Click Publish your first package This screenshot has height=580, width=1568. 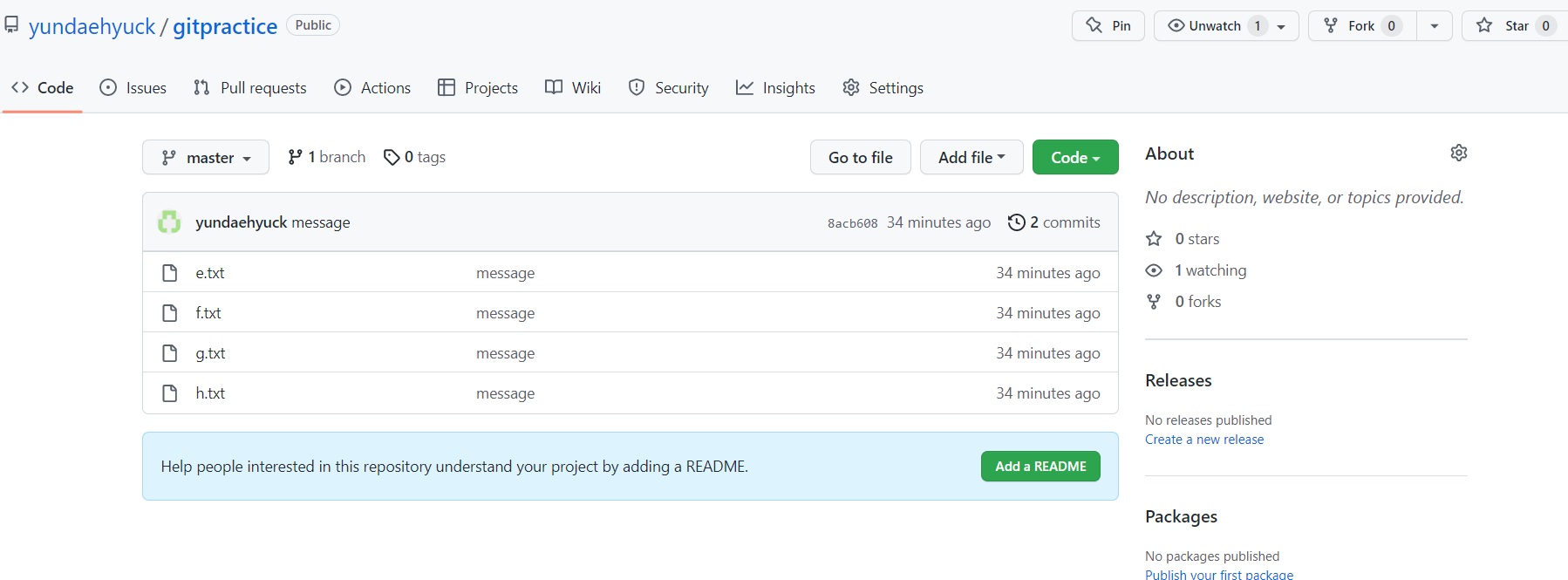click(x=1219, y=574)
